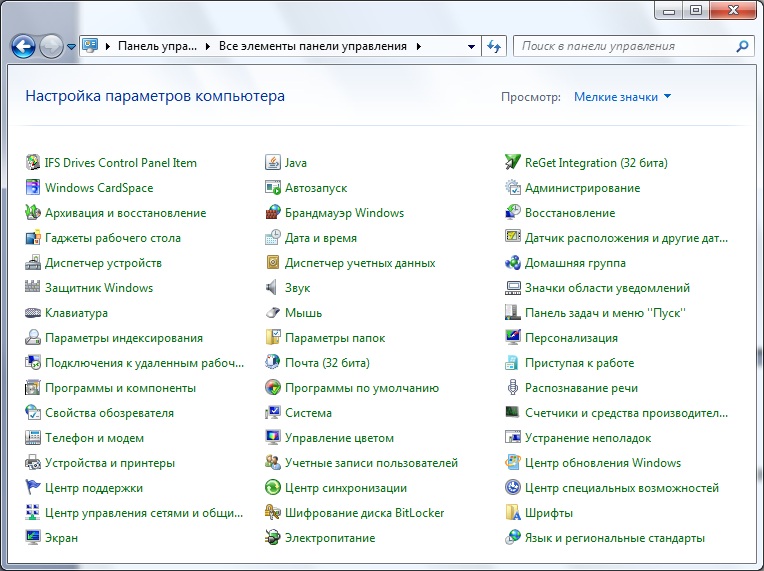Refresh the control panel view
764x571 pixels.
point(494,47)
